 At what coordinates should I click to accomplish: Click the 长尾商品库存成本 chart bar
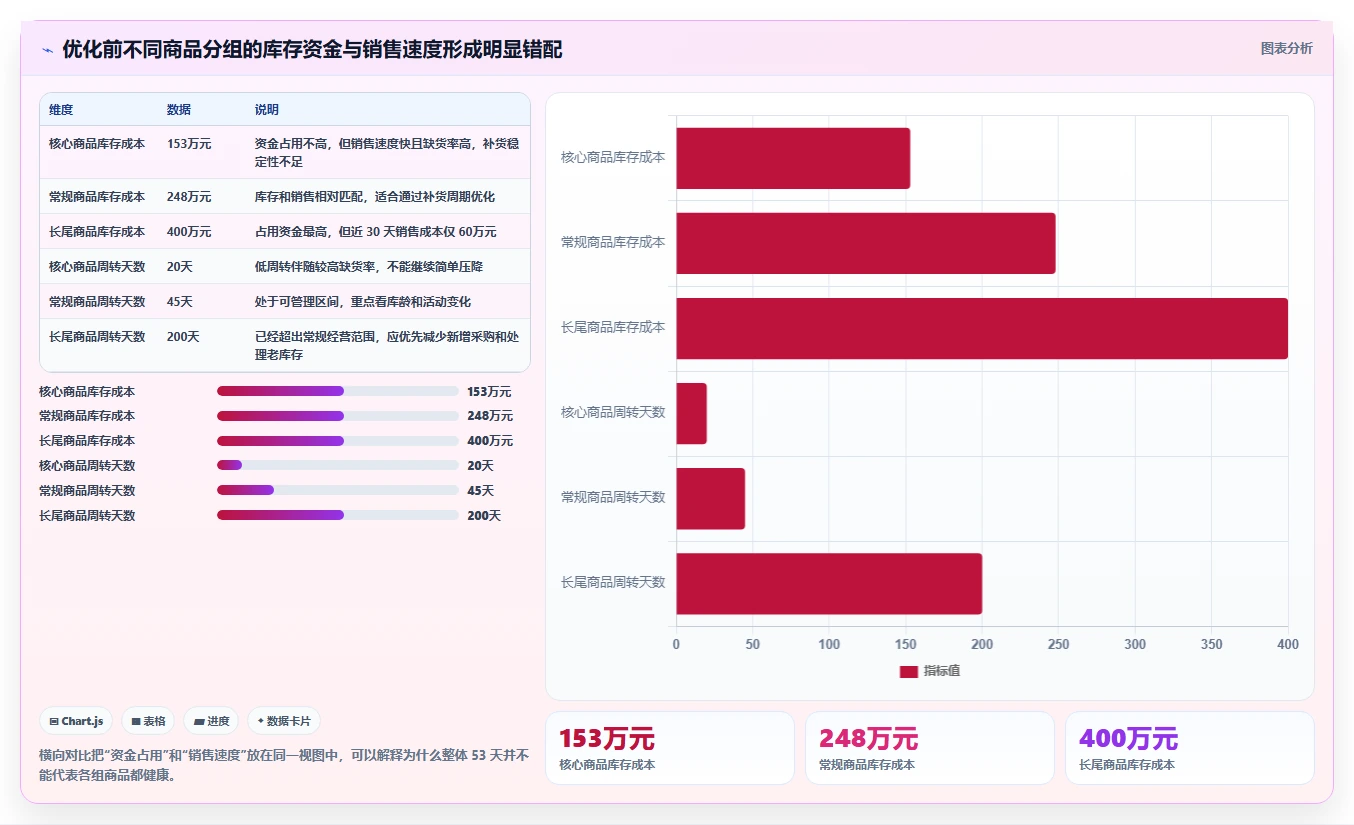point(982,328)
